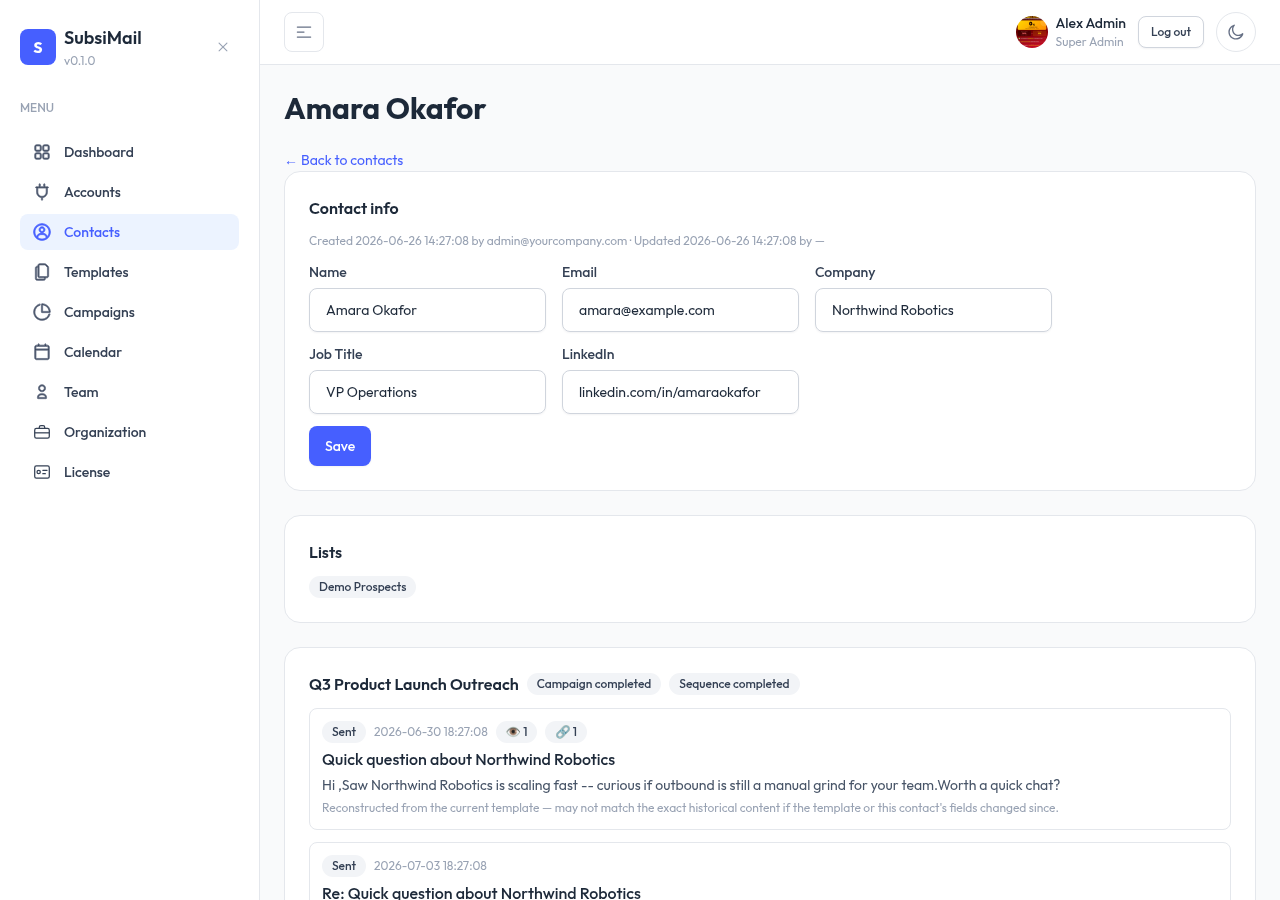Click the Team user icon
Screen dimensions: 1280x900
coord(42,392)
